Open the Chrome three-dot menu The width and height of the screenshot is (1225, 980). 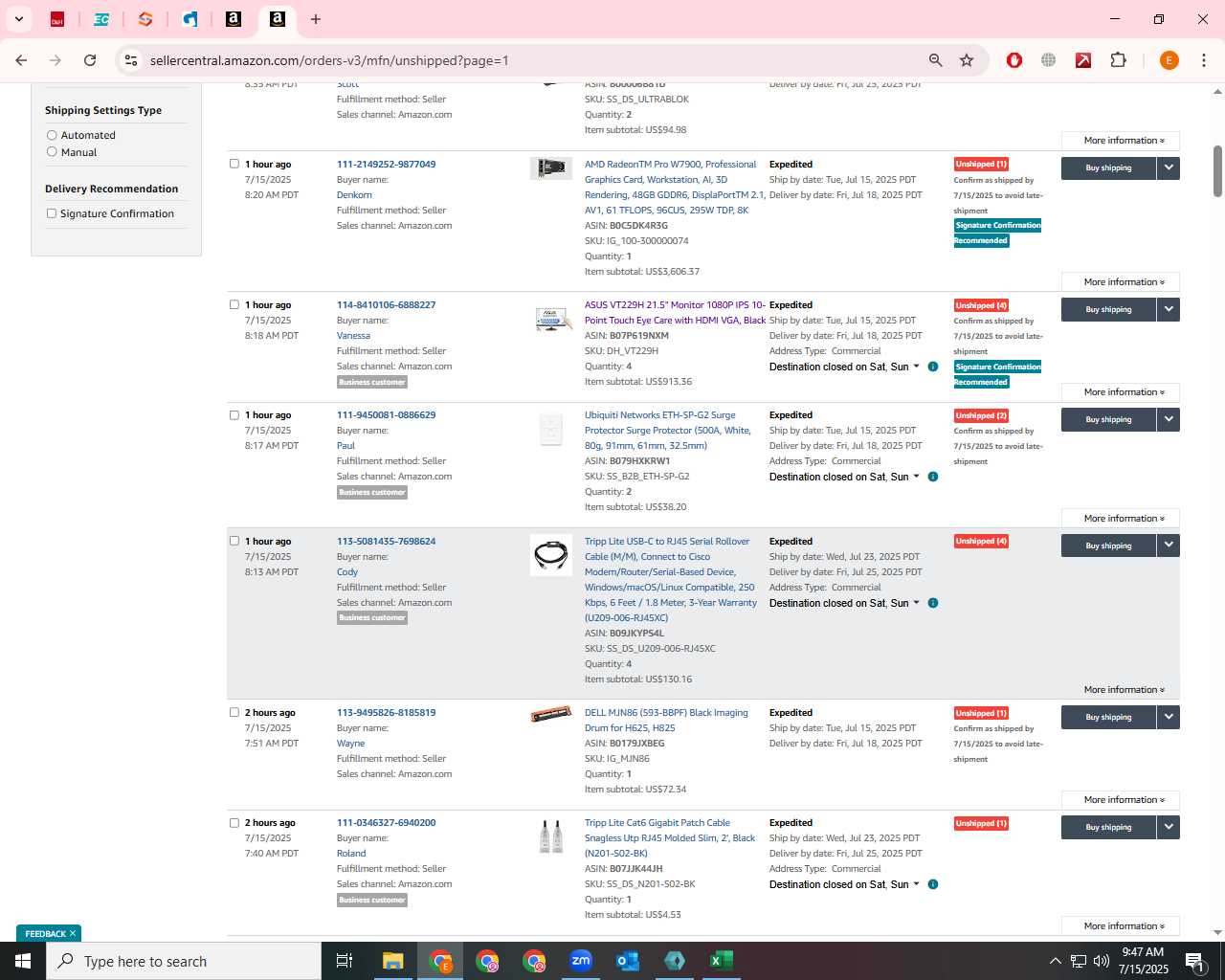click(x=1204, y=60)
